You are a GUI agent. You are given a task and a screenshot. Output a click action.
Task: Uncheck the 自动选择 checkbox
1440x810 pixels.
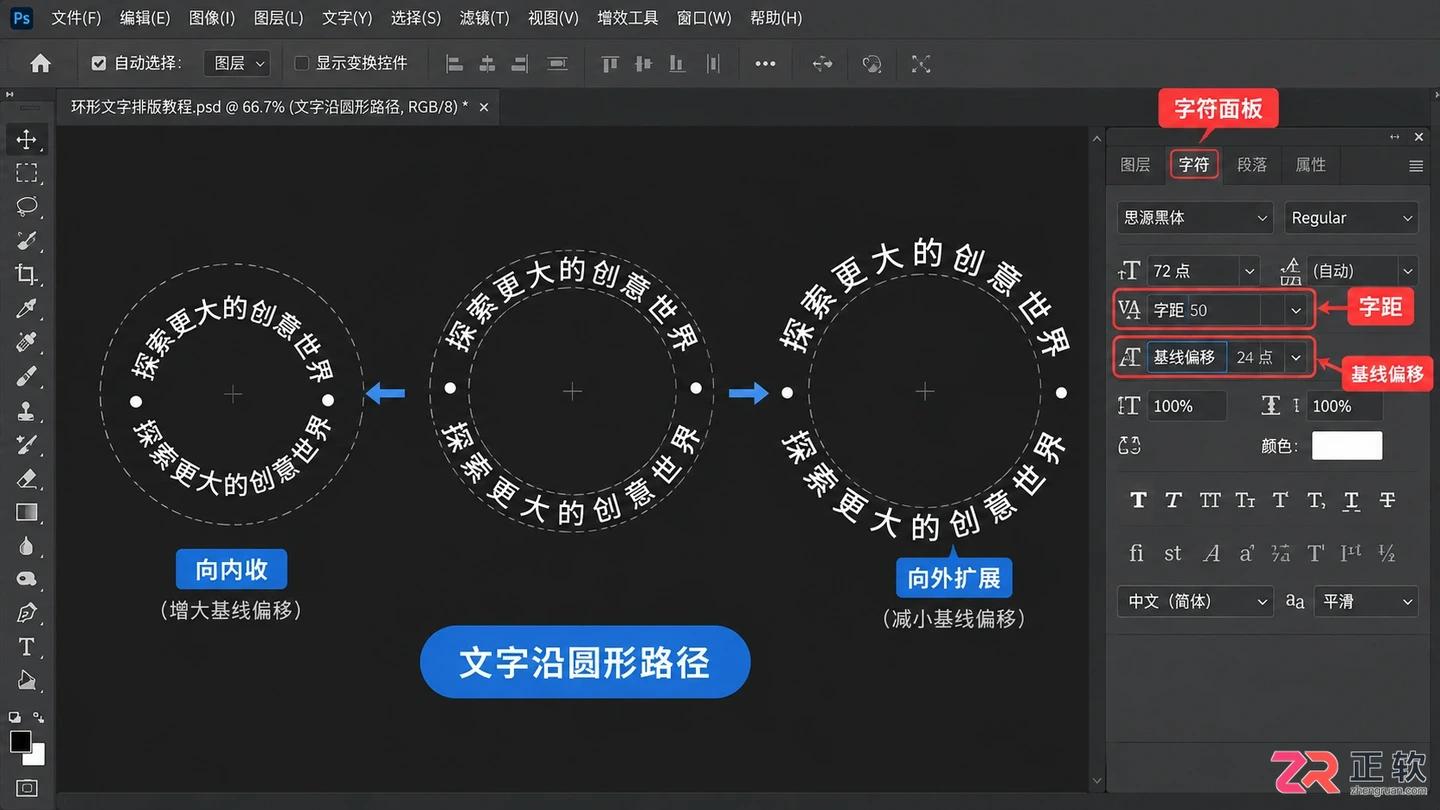pyautogui.click(x=98, y=63)
